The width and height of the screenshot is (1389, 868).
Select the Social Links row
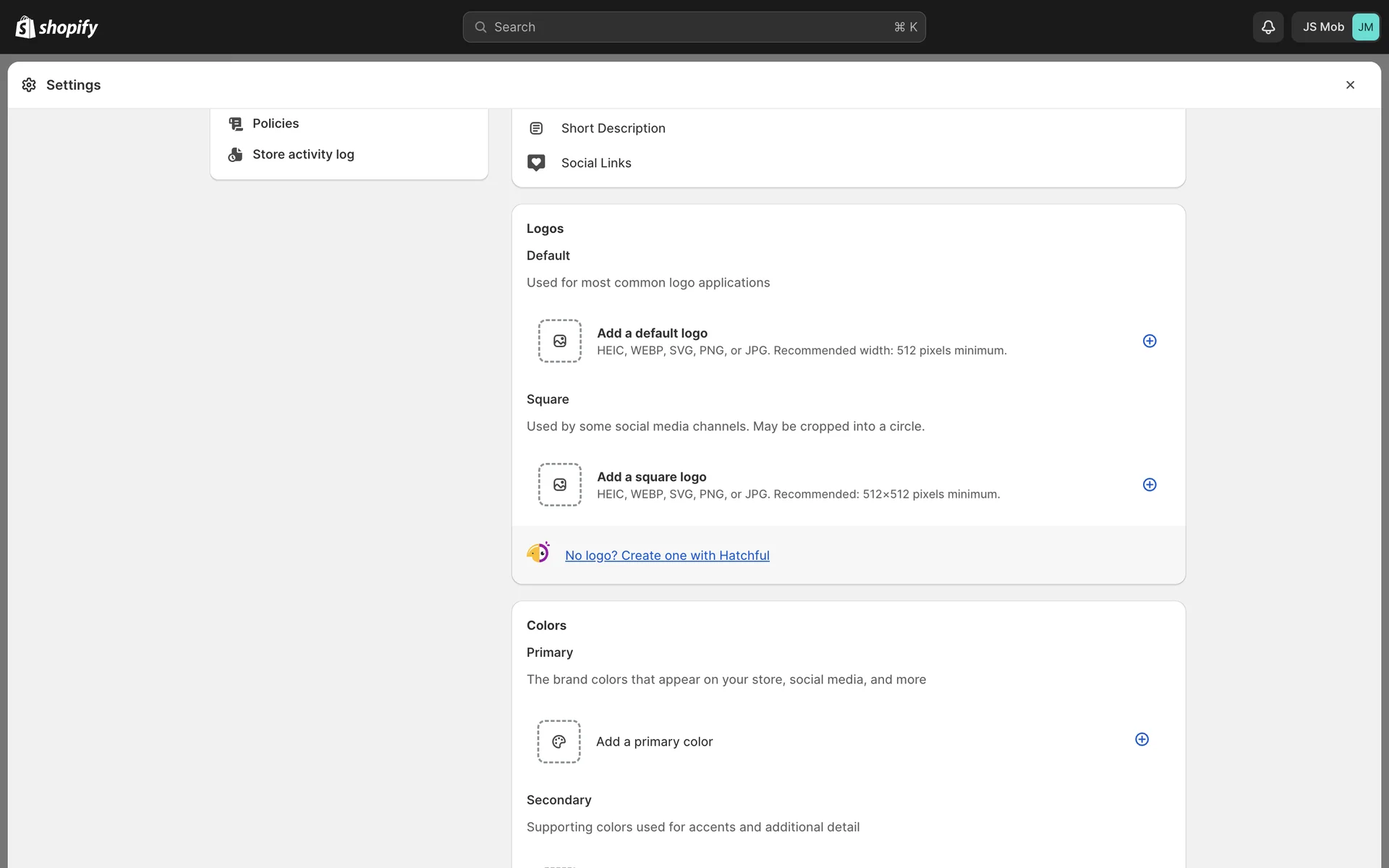pos(595,163)
